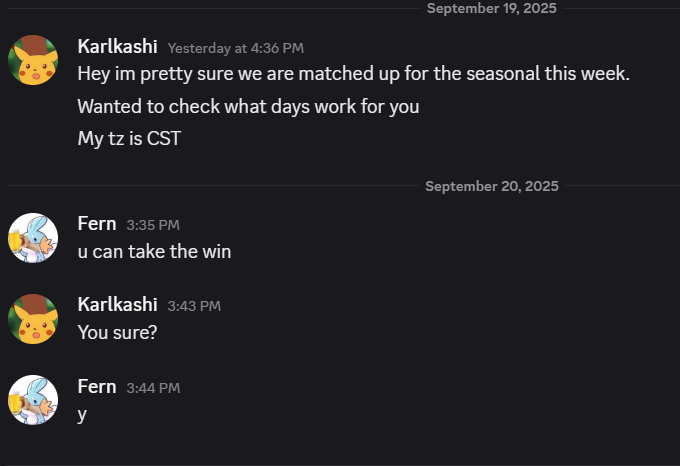Screen dimensions: 680x466
Task: Click the 3:35 PM timestamp
Action: pos(153,225)
